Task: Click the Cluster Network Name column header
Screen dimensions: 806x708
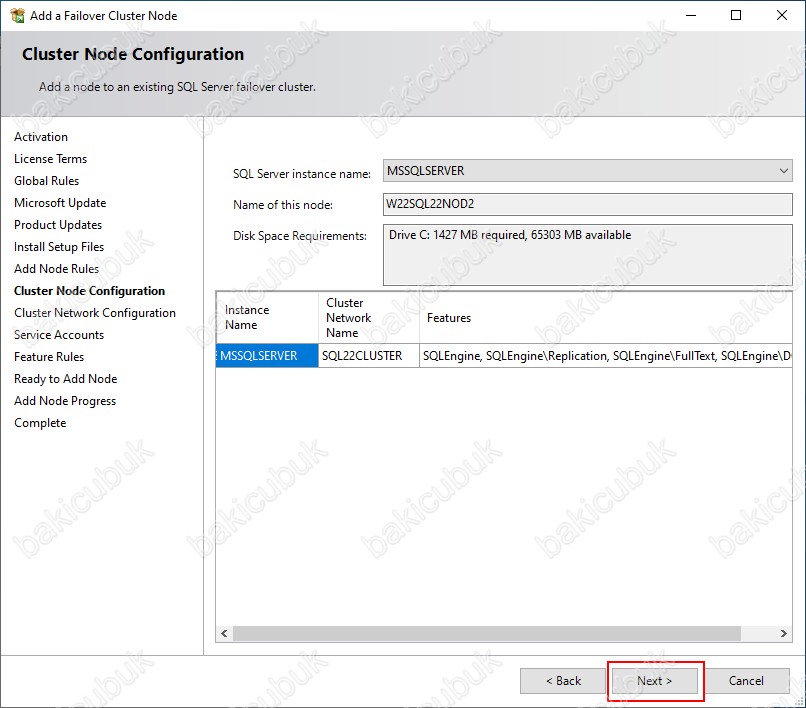Action: click(369, 318)
